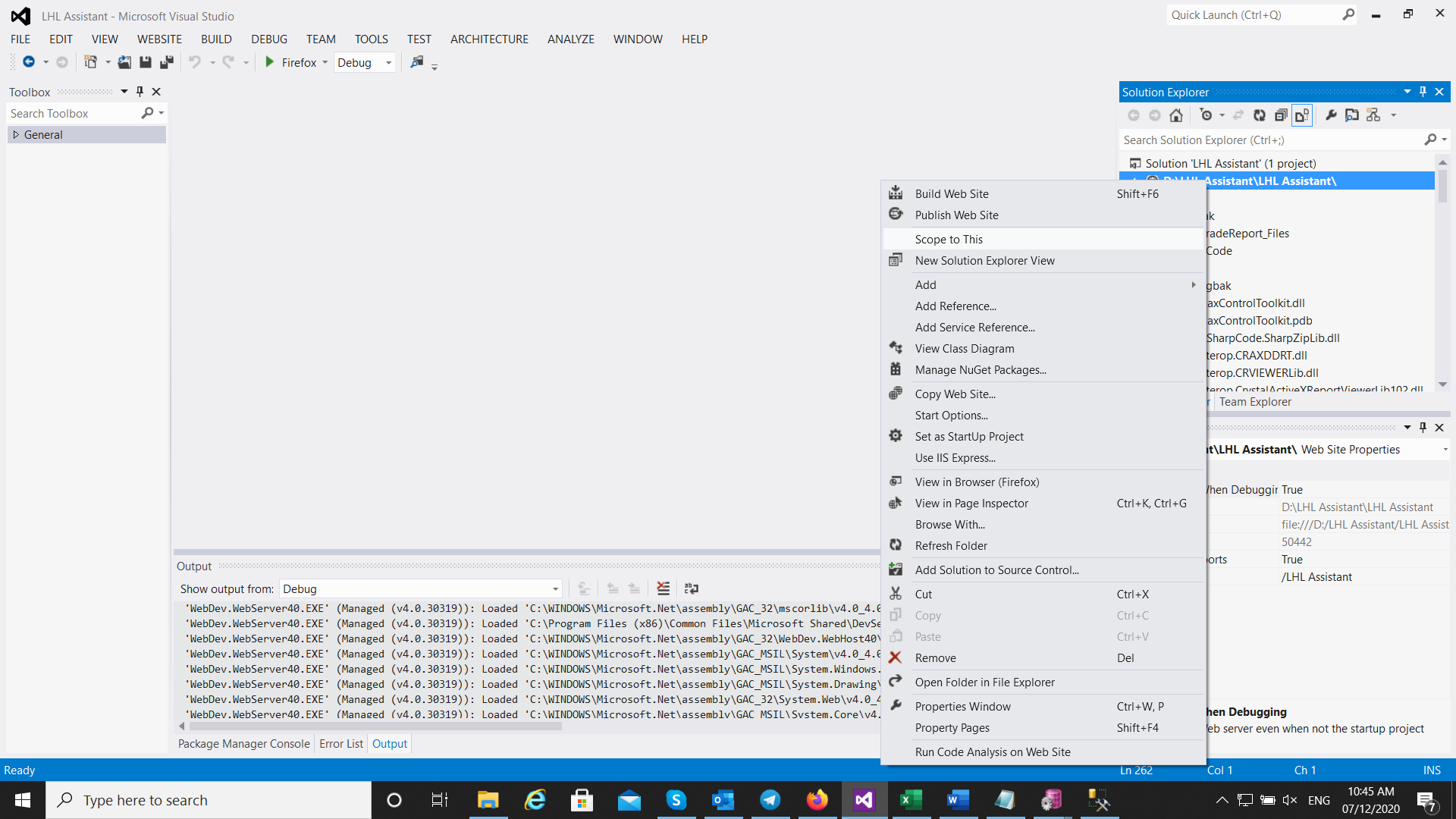This screenshot has height=819, width=1456.
Task: Click Collapse All icon in Solution Explorer
Action: 1281,115
